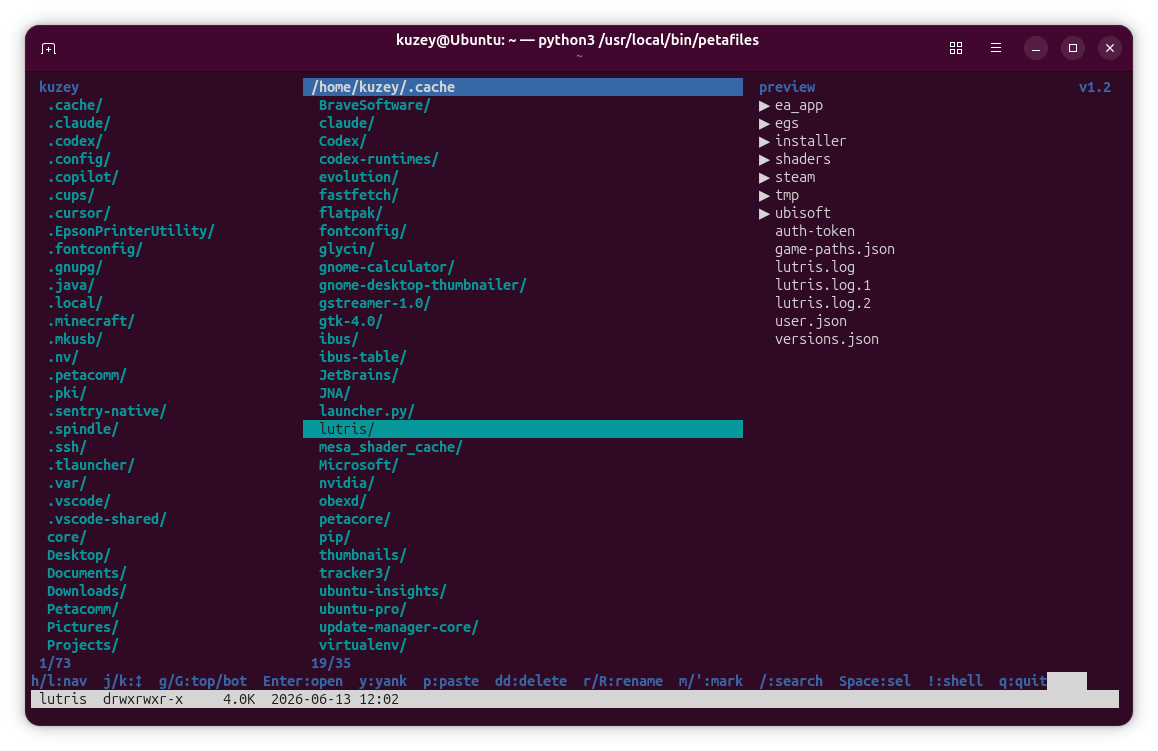
Task: Select launcher.py/ entry
Action: tap(367, 411)
